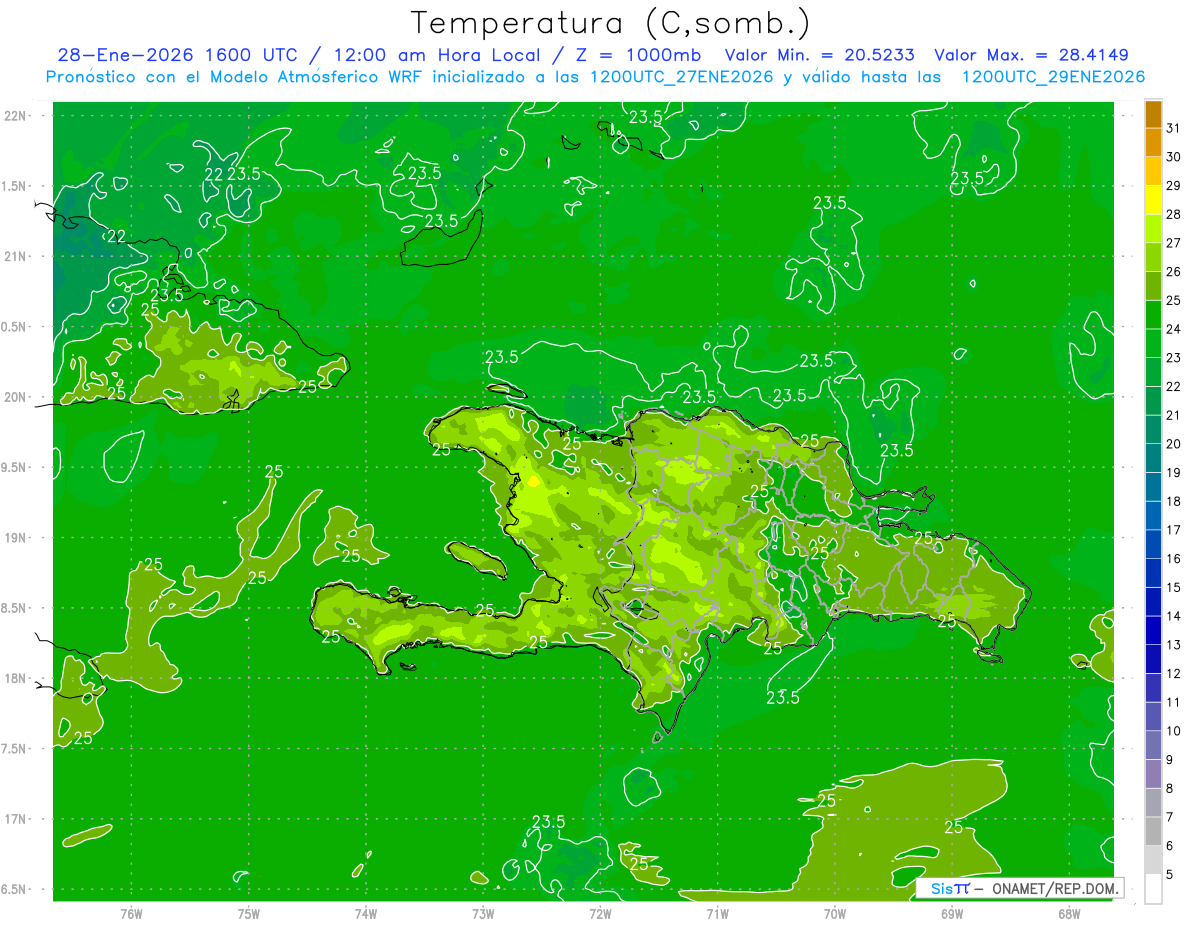Click the "70W" longitude axis label
This screenshot has height=927, width=1200.
tap(834, 913)
